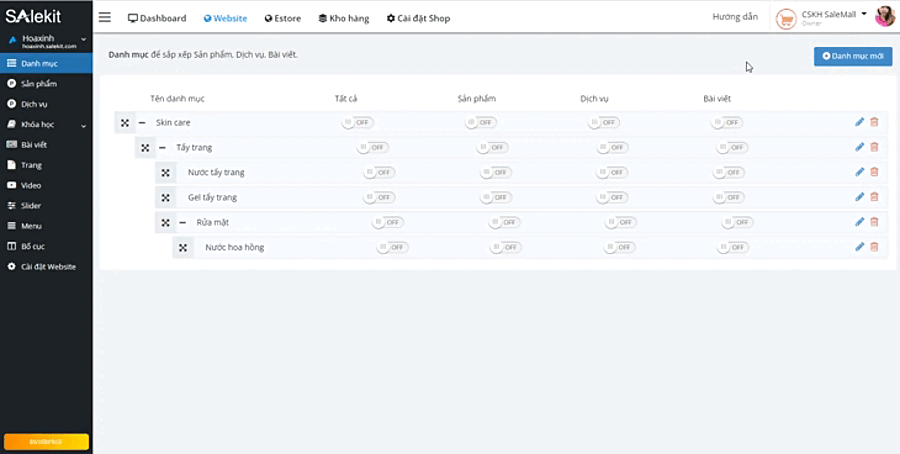
Task: Edit the Gel tẩy trang category with pencil
Action: [859, 197]
